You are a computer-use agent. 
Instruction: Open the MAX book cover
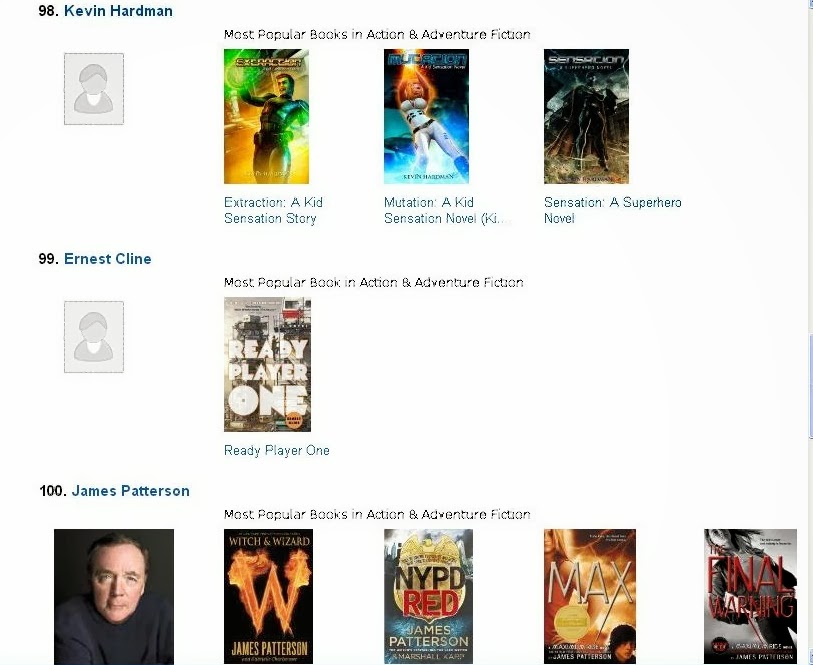tap(590, 597)
